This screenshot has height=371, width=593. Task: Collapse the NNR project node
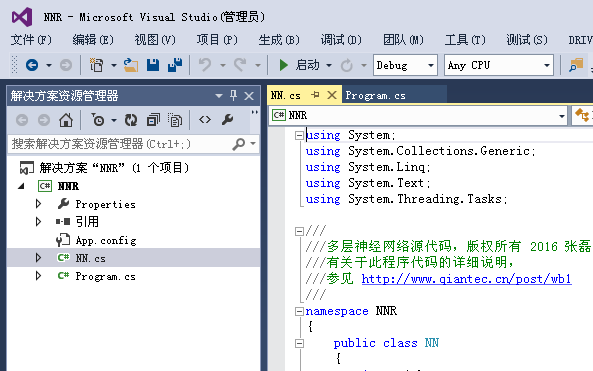coord(21,186)
